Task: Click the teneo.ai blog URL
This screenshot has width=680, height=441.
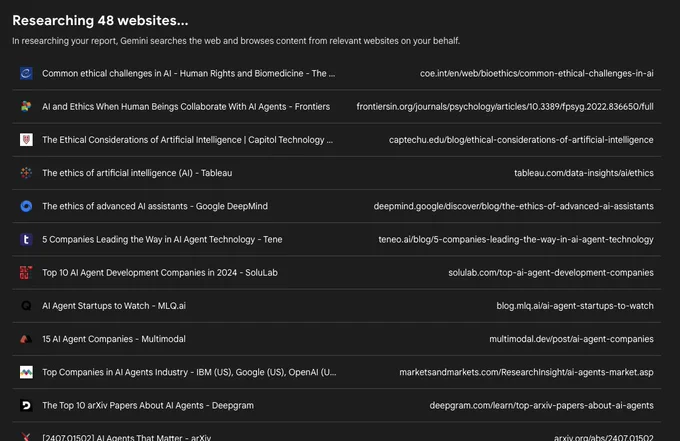Action: [x=516, y=239]
